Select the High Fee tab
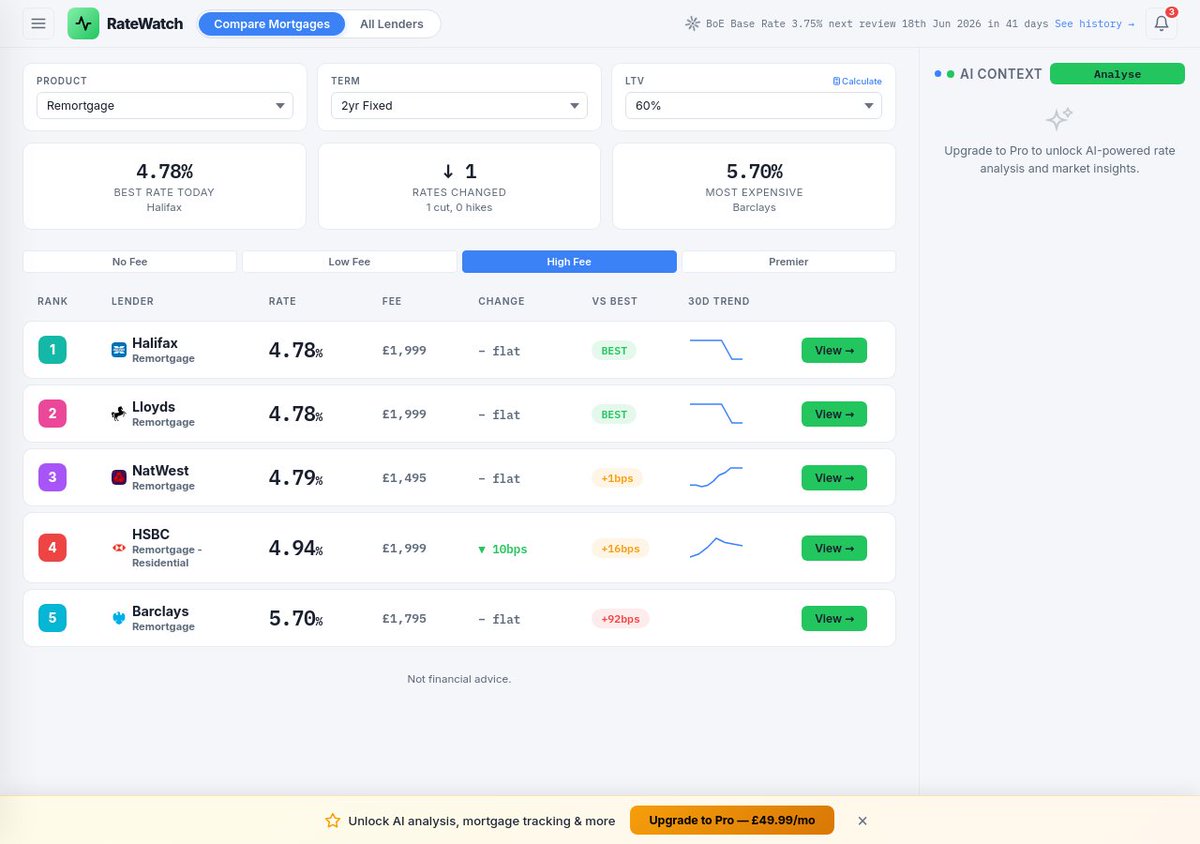Image resolution: width=1200 pixels, height=844 pixels. 569,261
